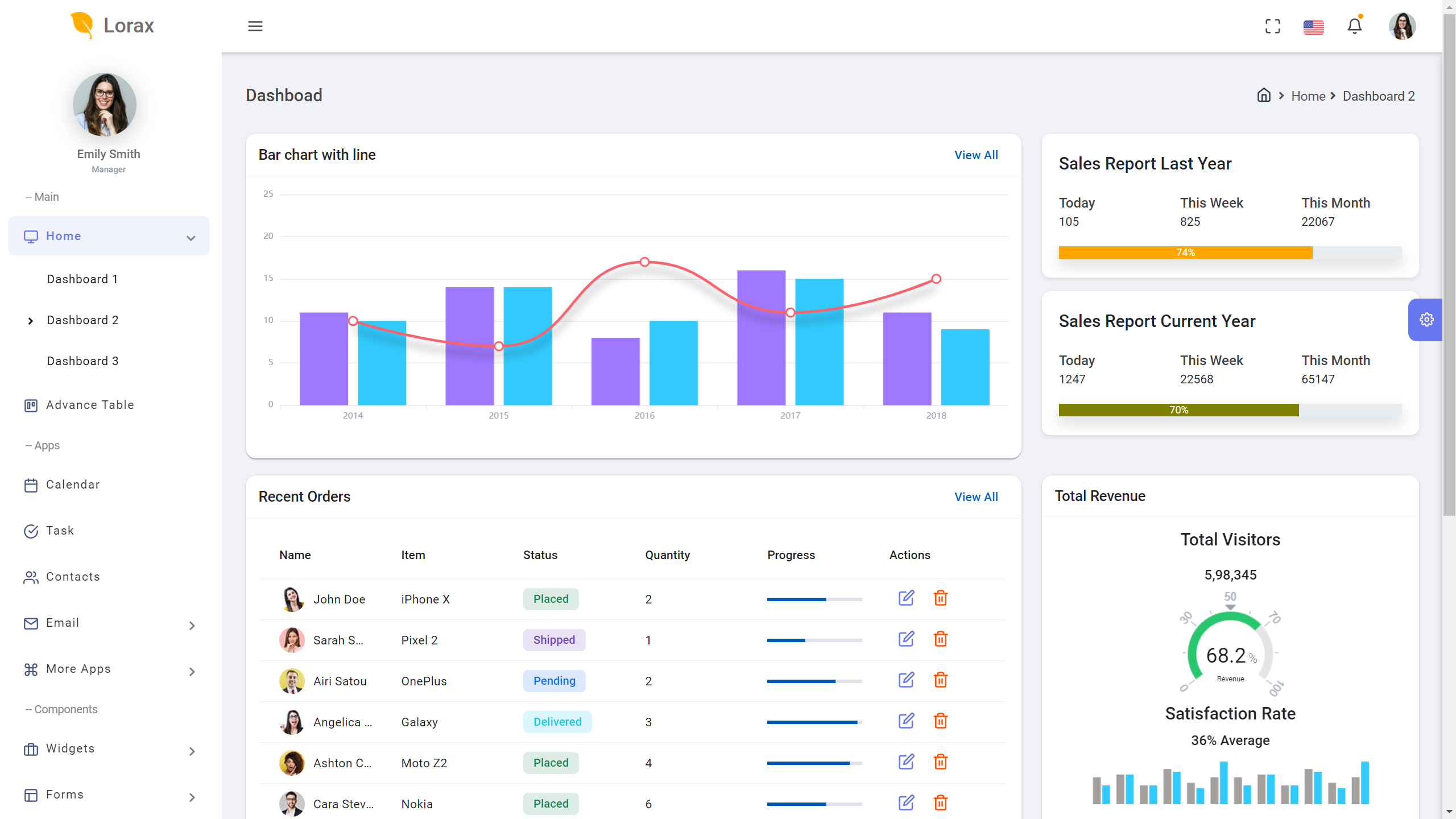1456x819 pixels.
Task: Click the home breadcrumb icon
Action: [x=1264, y=96]
